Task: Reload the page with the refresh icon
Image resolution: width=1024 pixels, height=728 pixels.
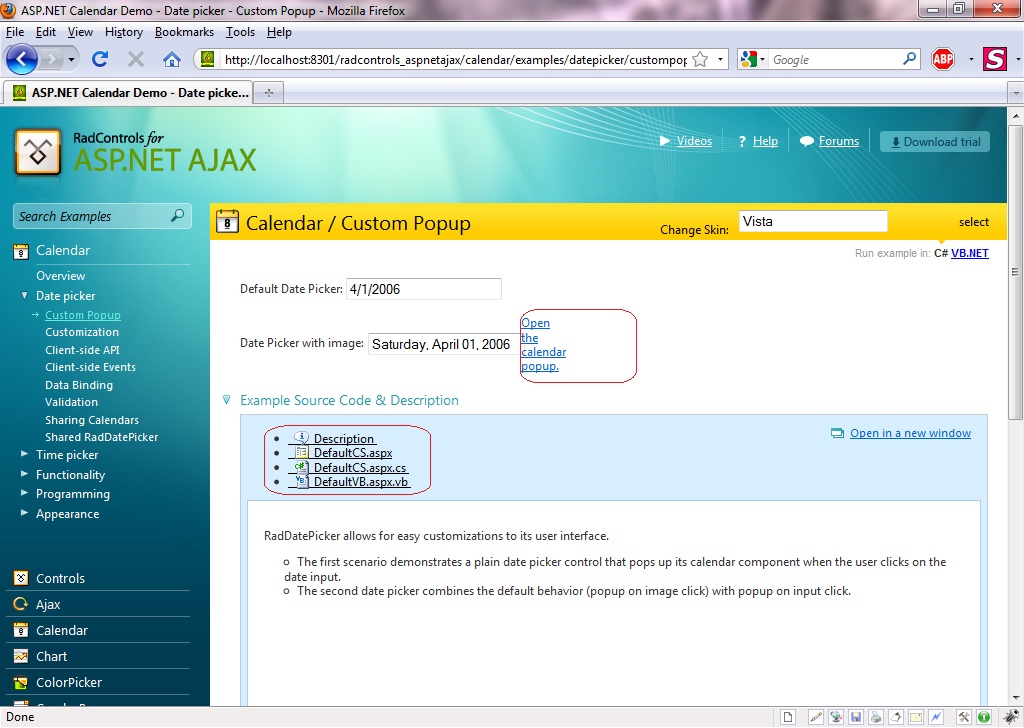Action: pyautogui.click(x=100, y=59)
